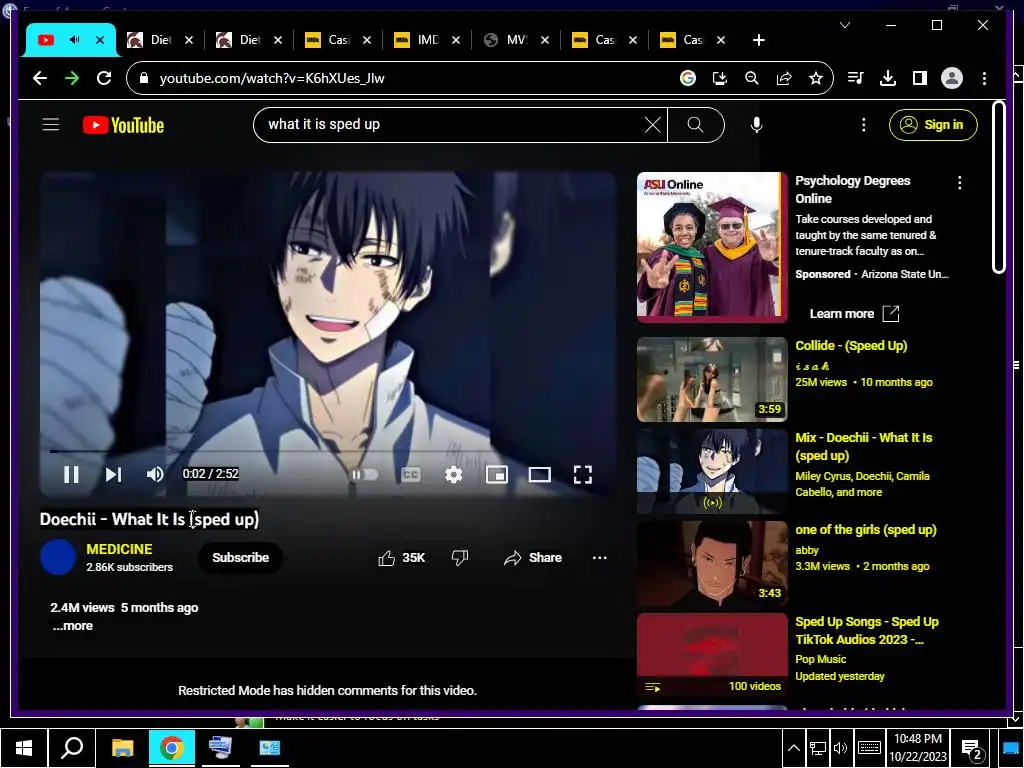
Task: Dislike the video with thumbs down
Action: [x=460, y=558]
